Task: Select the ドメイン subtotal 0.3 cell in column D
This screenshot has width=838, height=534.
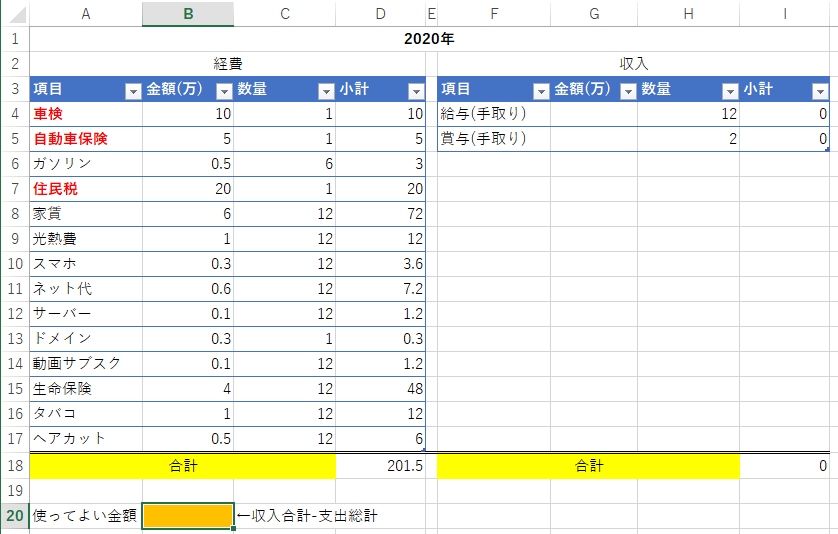Action: tap(381, 339)
